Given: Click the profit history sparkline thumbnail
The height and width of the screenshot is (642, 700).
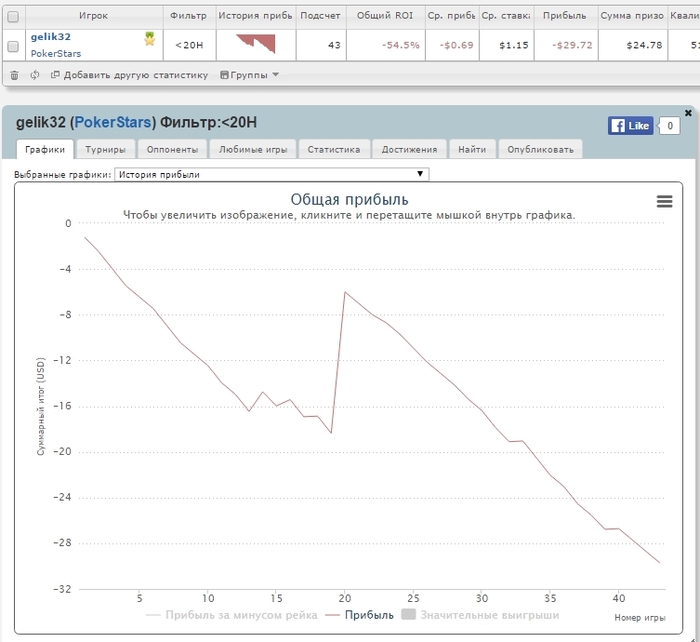Looking at the screenshot, I should pos(256,44).
